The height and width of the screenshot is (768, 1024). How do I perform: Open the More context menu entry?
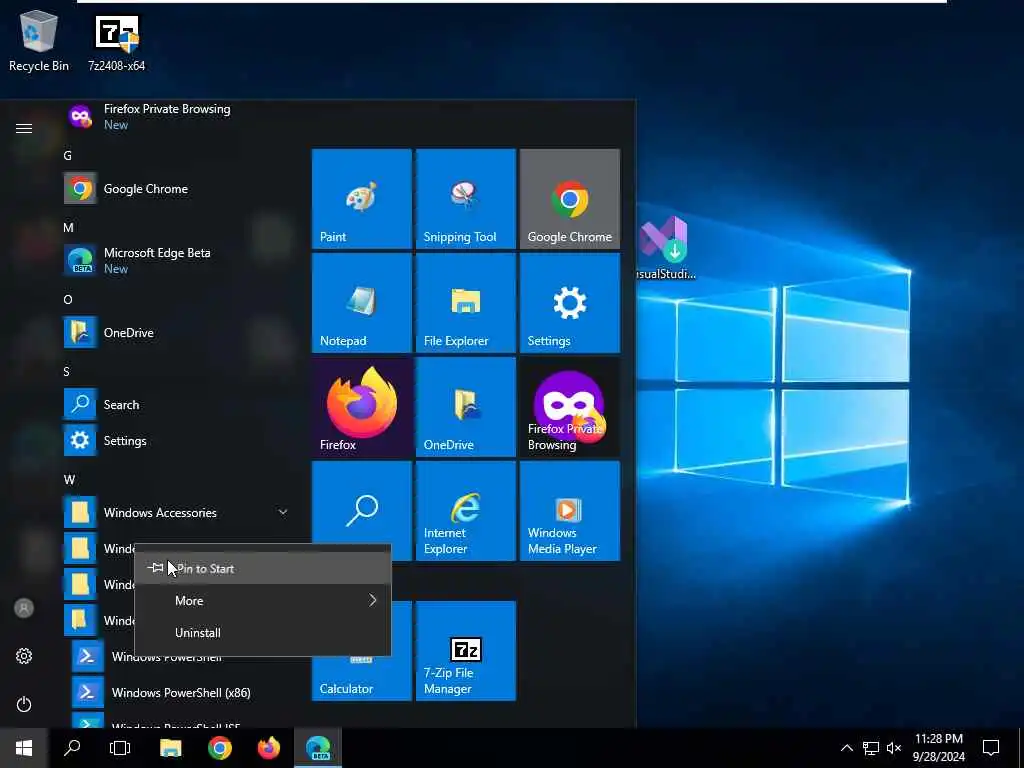point(263,600)
